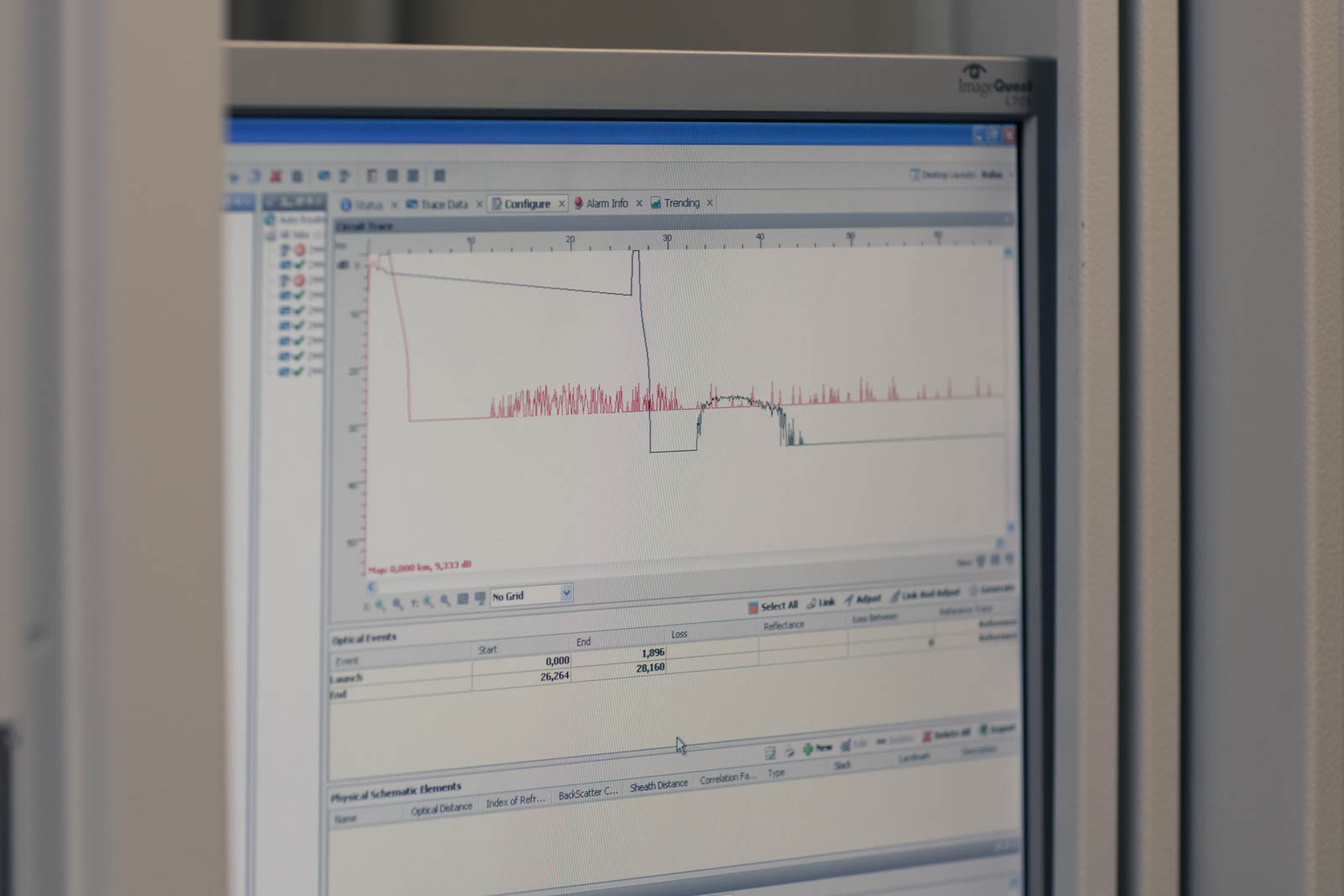Open the Alarm Info tab
The height and width of the screenshot is (896, 1344).
point(606,203)
